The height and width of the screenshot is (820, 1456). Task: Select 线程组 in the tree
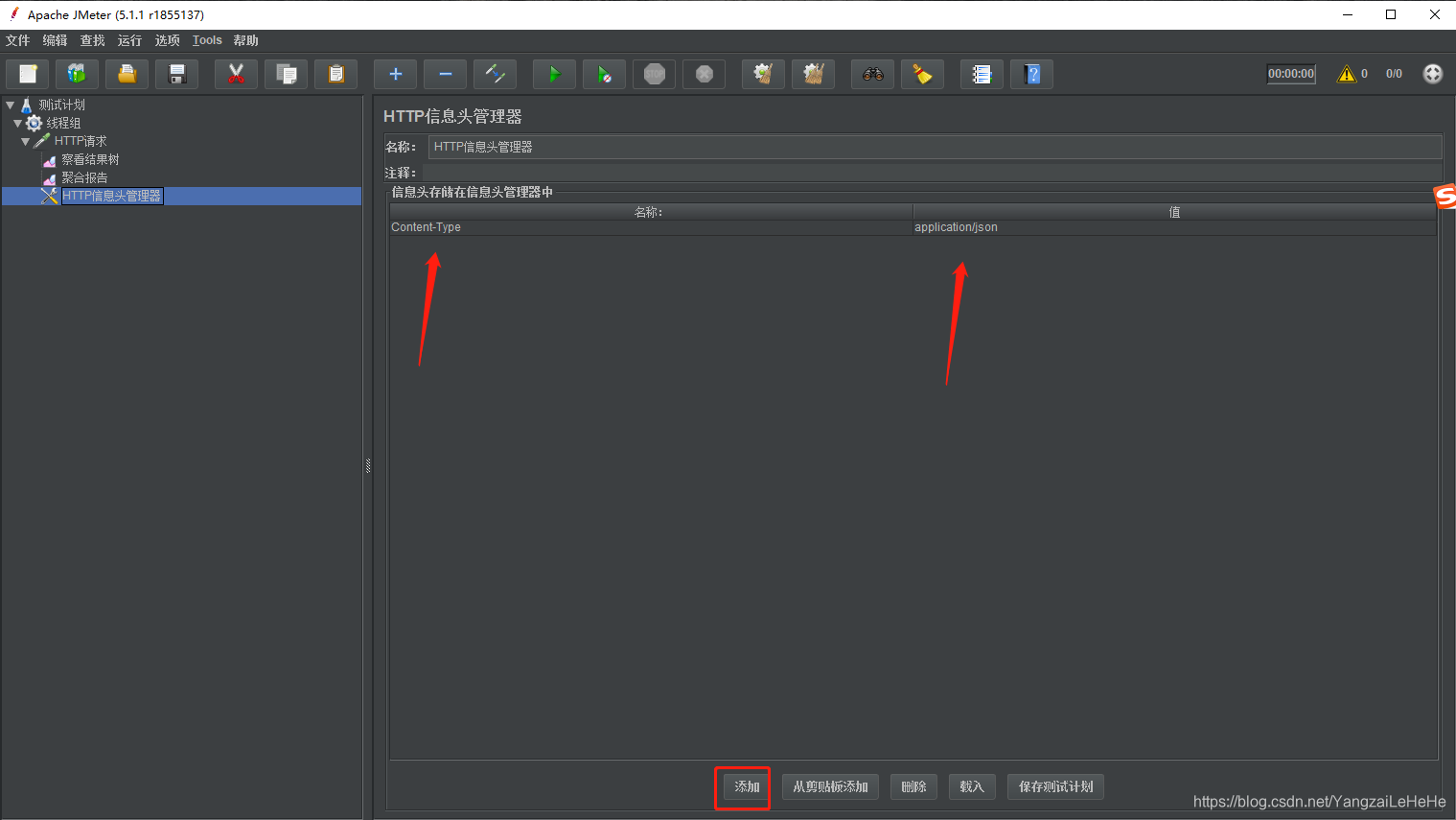pos(63,123)
